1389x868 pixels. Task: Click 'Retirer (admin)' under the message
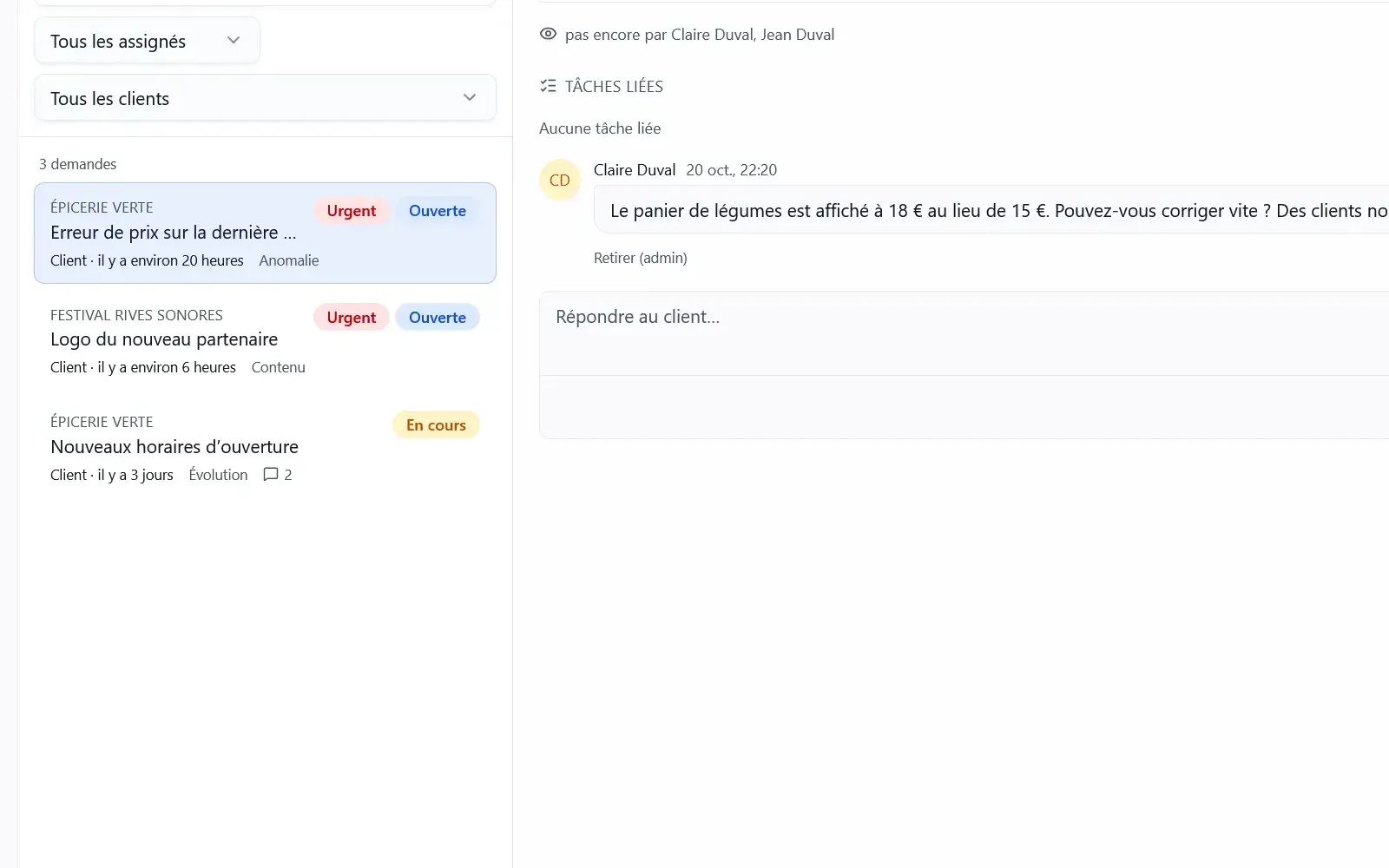point(641,258)
